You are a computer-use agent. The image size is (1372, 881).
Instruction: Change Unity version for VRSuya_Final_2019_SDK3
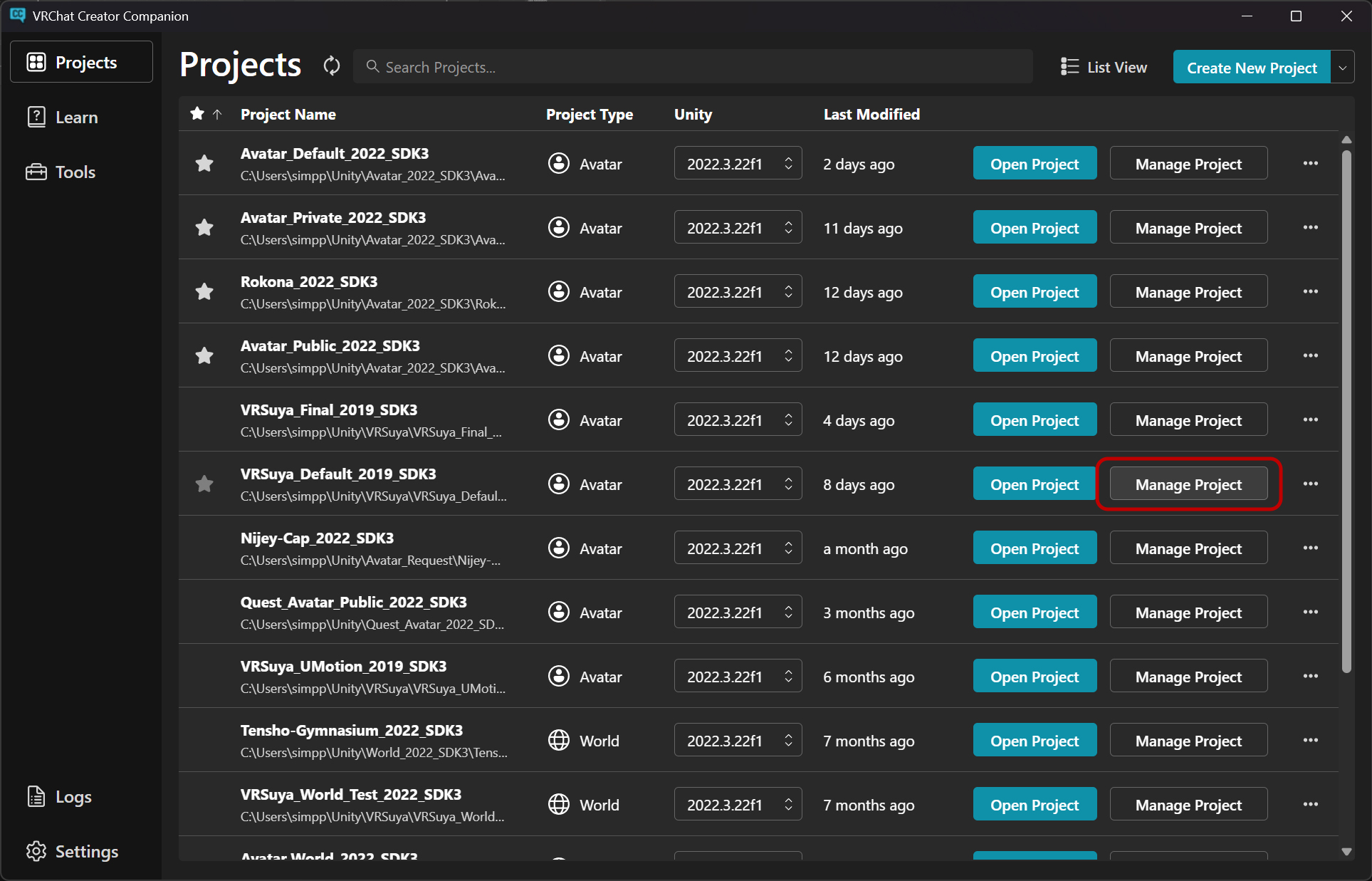click(738, 419)
